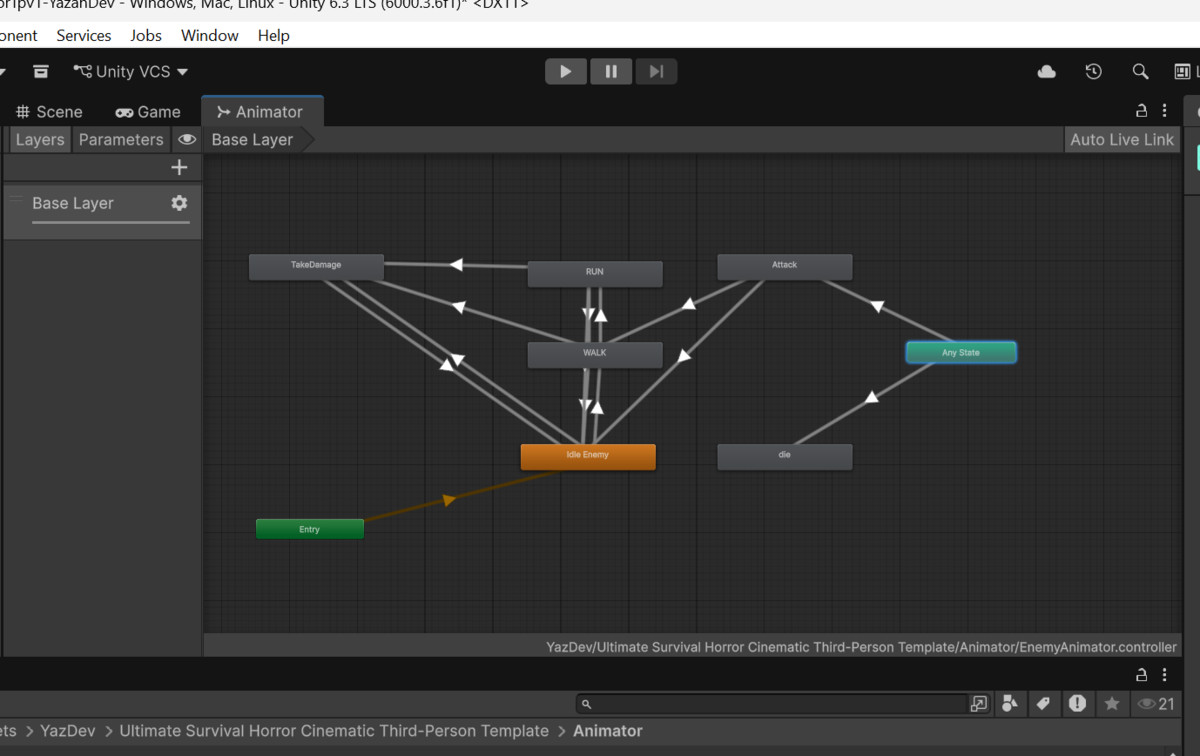Toggle hidden packages visibility eye showing 21
The image size is (1200, 756).
(x=1156, y=704)
